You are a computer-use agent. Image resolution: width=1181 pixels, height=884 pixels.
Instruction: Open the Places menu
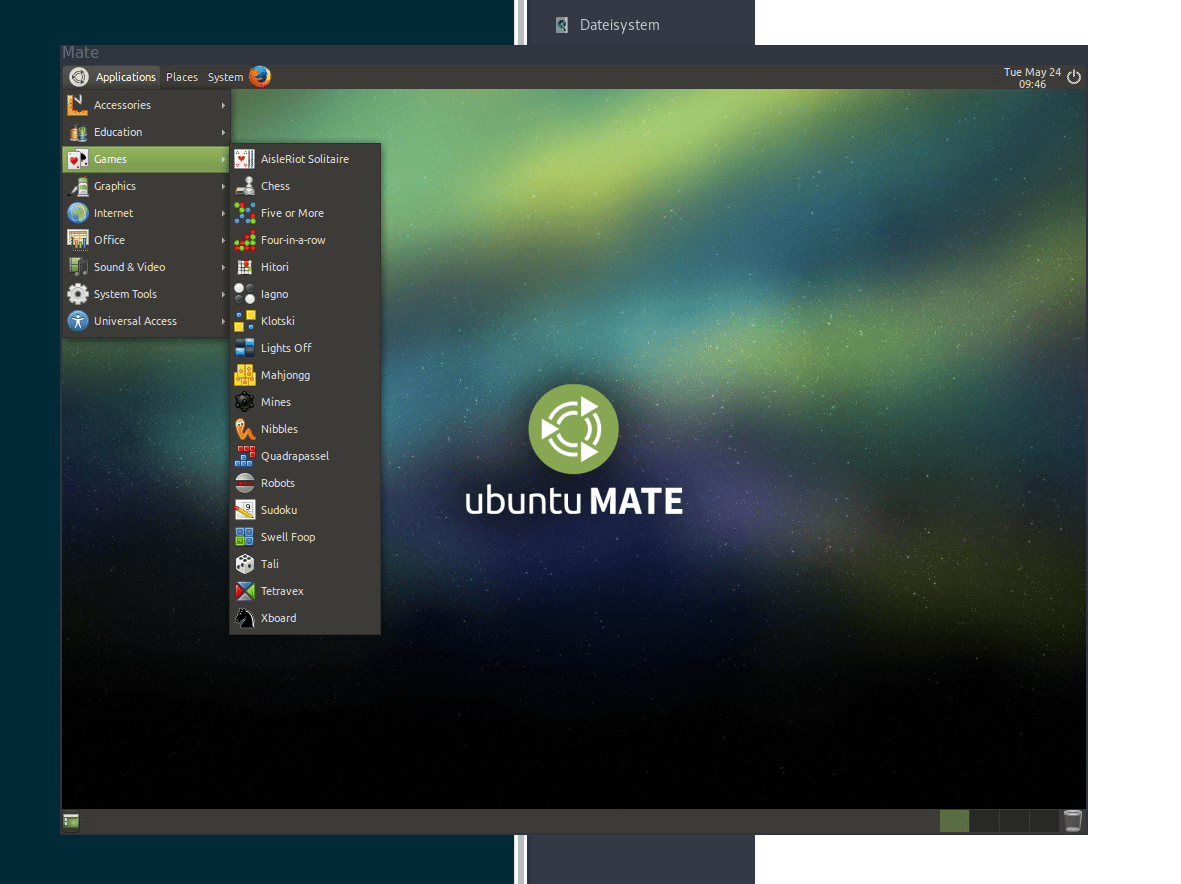point(181,76)
